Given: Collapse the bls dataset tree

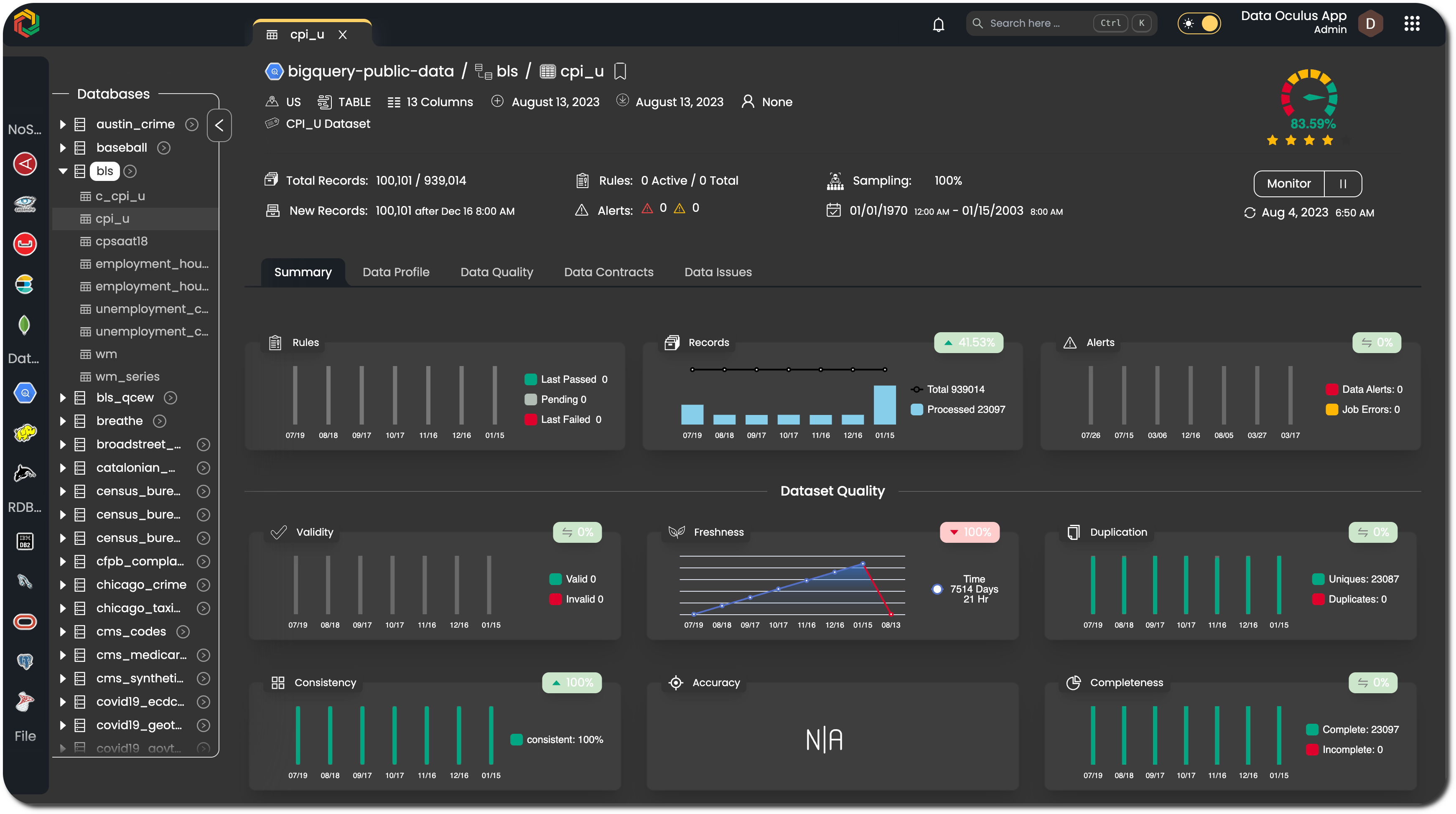Looking at the screenshot, I should coord(63,171).
